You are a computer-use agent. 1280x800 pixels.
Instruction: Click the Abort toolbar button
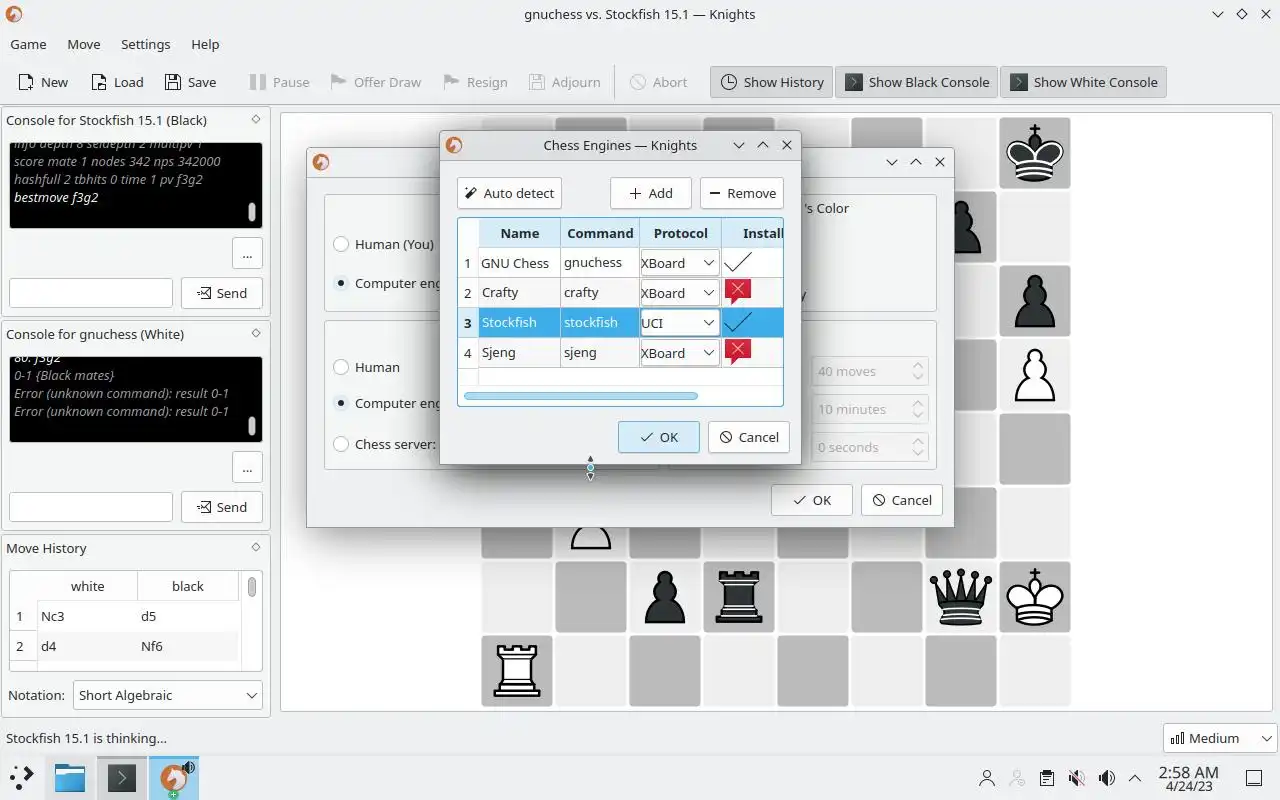point(658,82)
